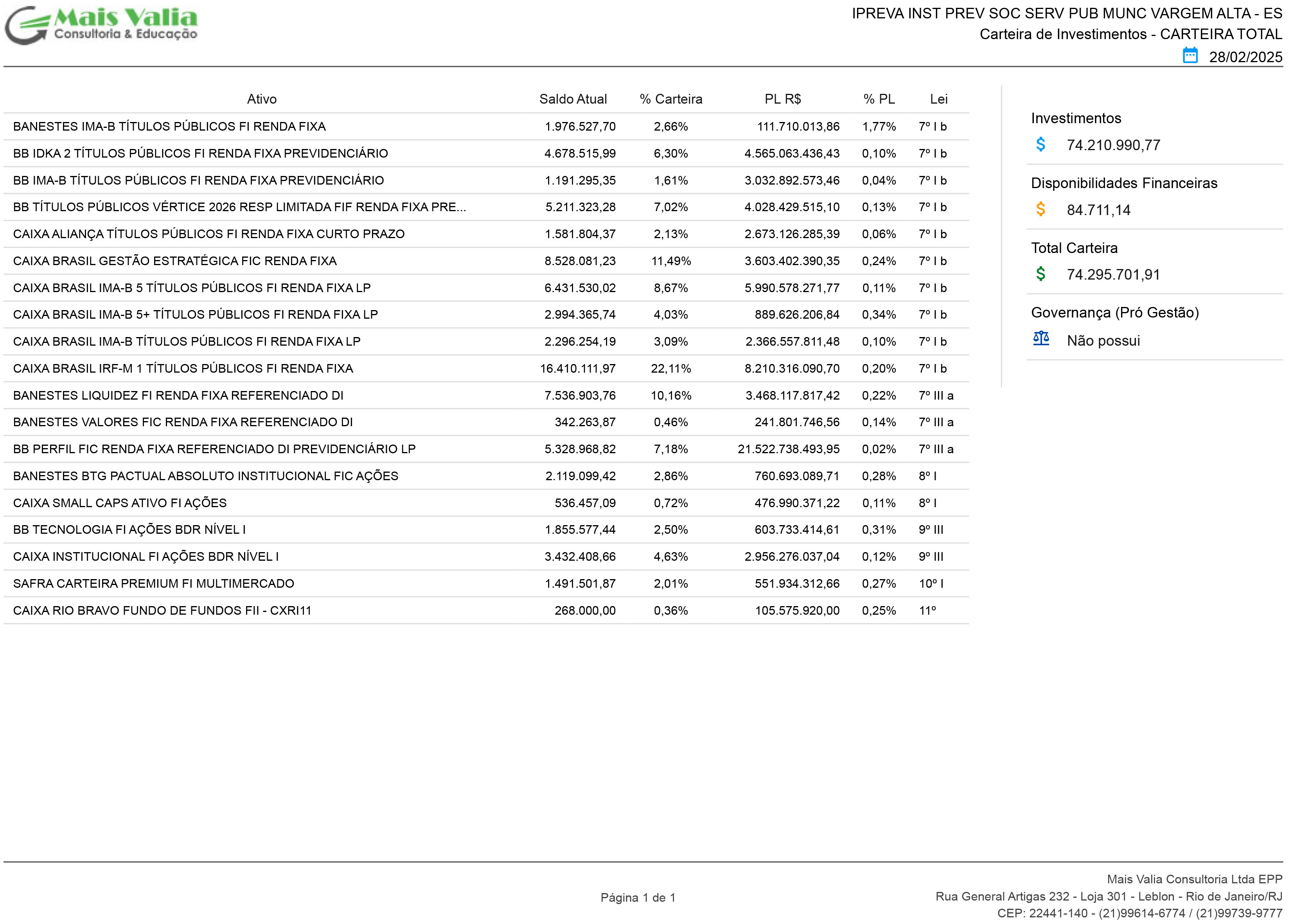This screenshot has height=924, width=1310.
Task: Click Investimentos value 74.210.990,77
Action: pyautogui.click(x=1114, y=145)
